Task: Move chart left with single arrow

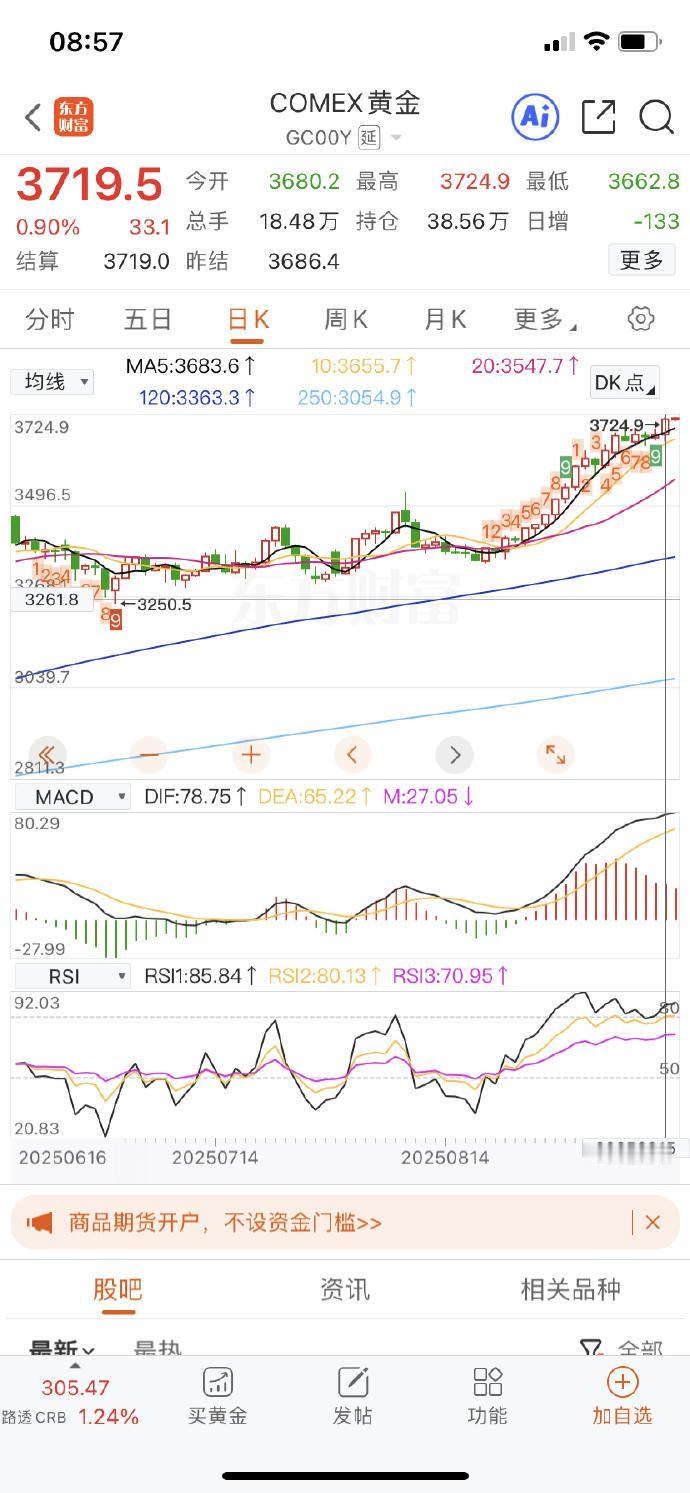Action: (x=352, y=754)
